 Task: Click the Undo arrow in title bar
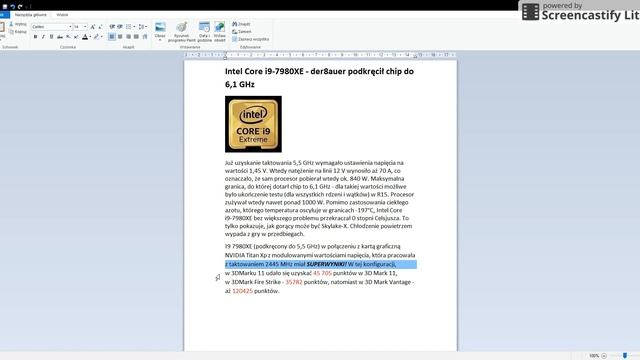(x=13, y=7)
